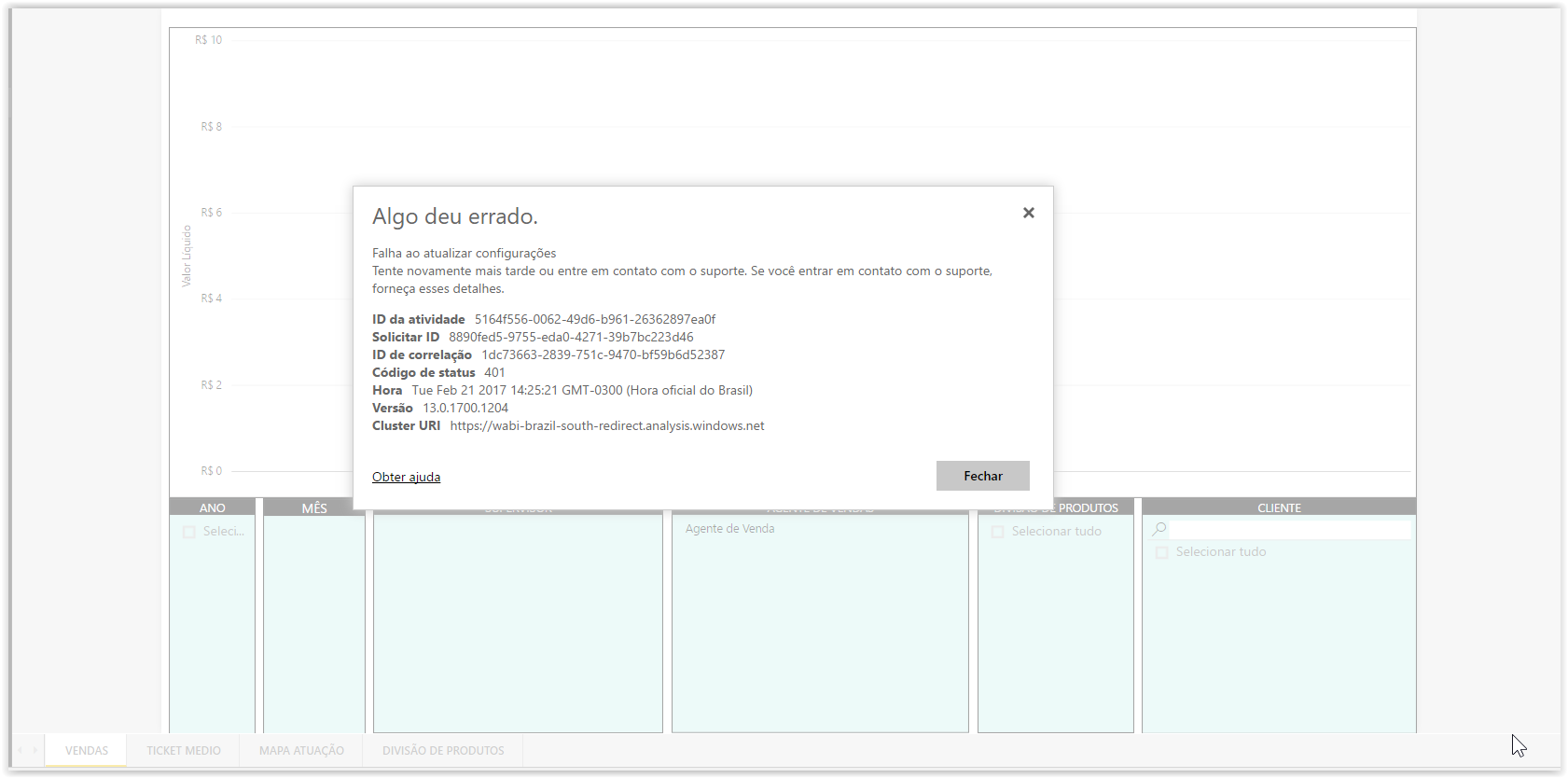Check 'Selecionar tudo' in the CLIENTE slicer

tap(1161, 552)
